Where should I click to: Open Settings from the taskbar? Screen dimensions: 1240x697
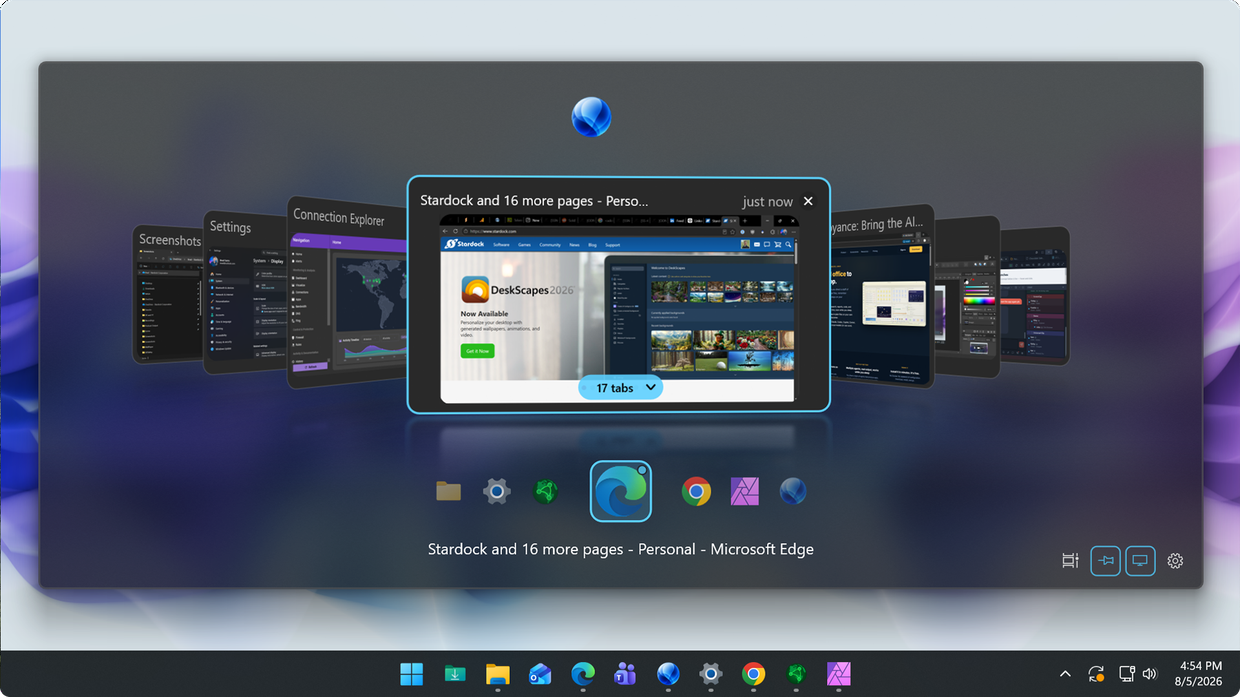tap(711, 674)
